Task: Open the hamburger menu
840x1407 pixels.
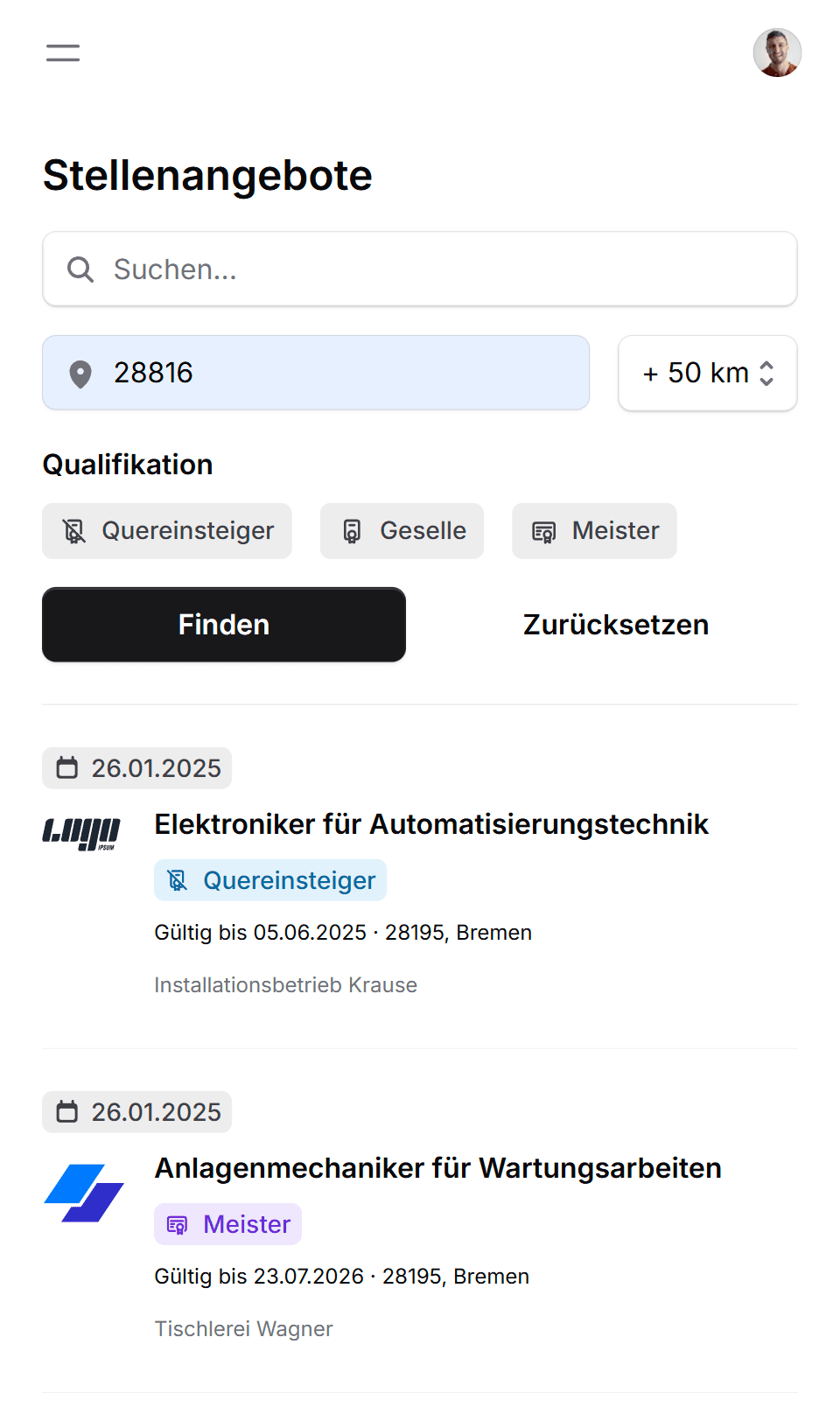Action: [62, 52]
